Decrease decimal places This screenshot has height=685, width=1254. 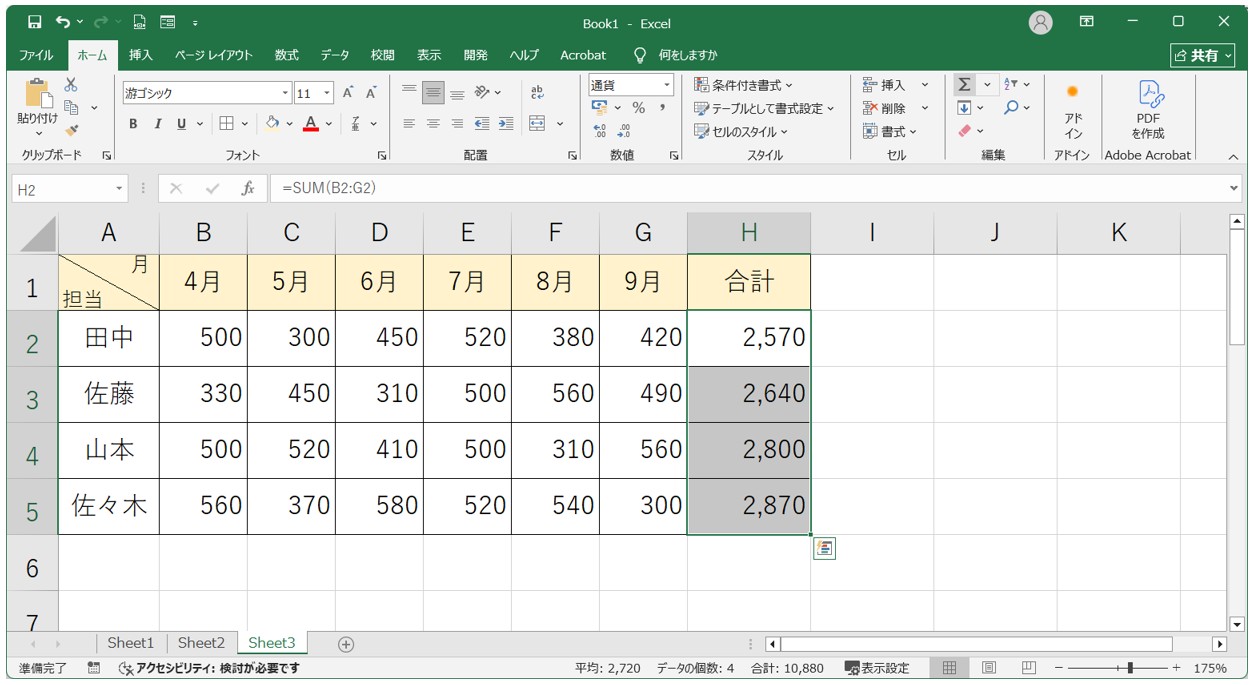[x=624, y=131]
